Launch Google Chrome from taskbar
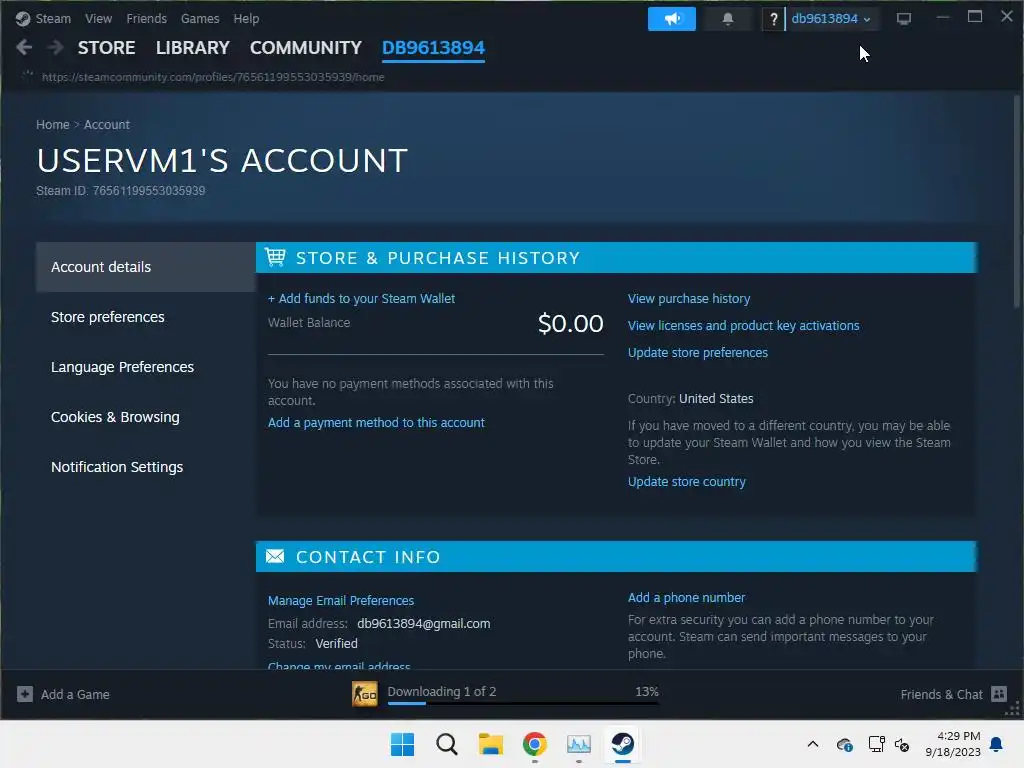This screenshot has height=768, width=1024. (x=534, y=744)
